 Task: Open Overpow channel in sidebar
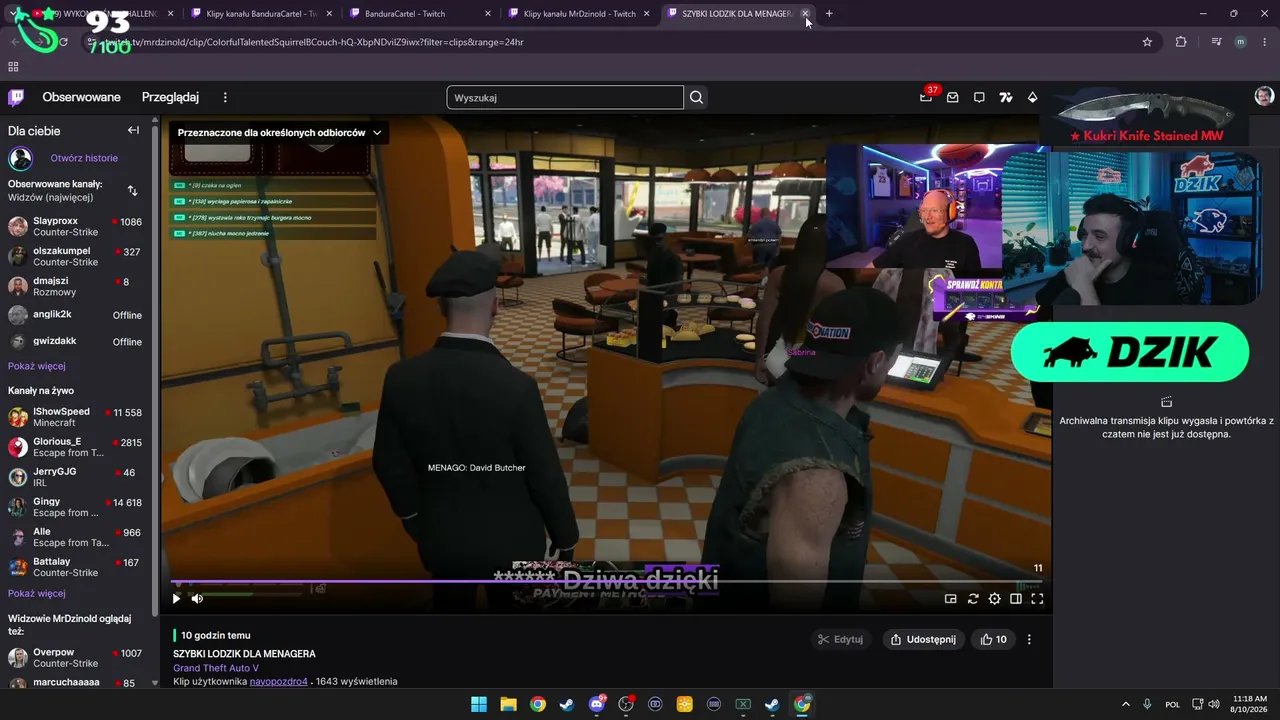pyautogui.click(x=76, y=658)
